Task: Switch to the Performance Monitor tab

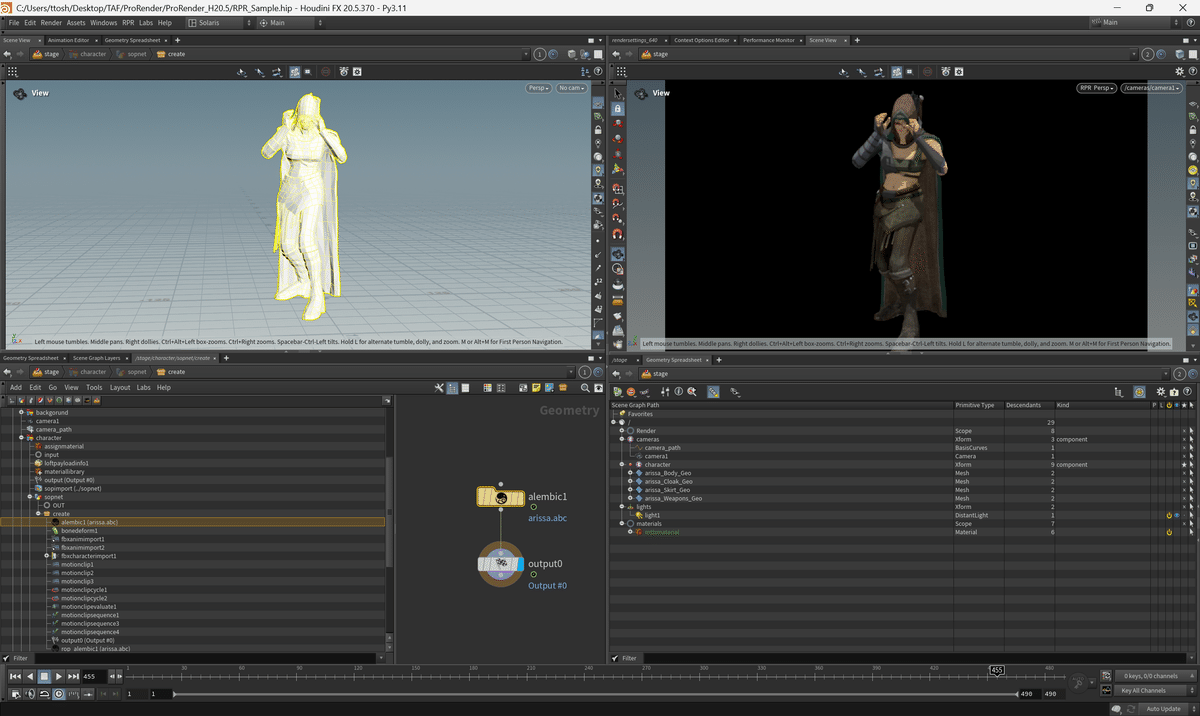Action: (x=769, y=40)
